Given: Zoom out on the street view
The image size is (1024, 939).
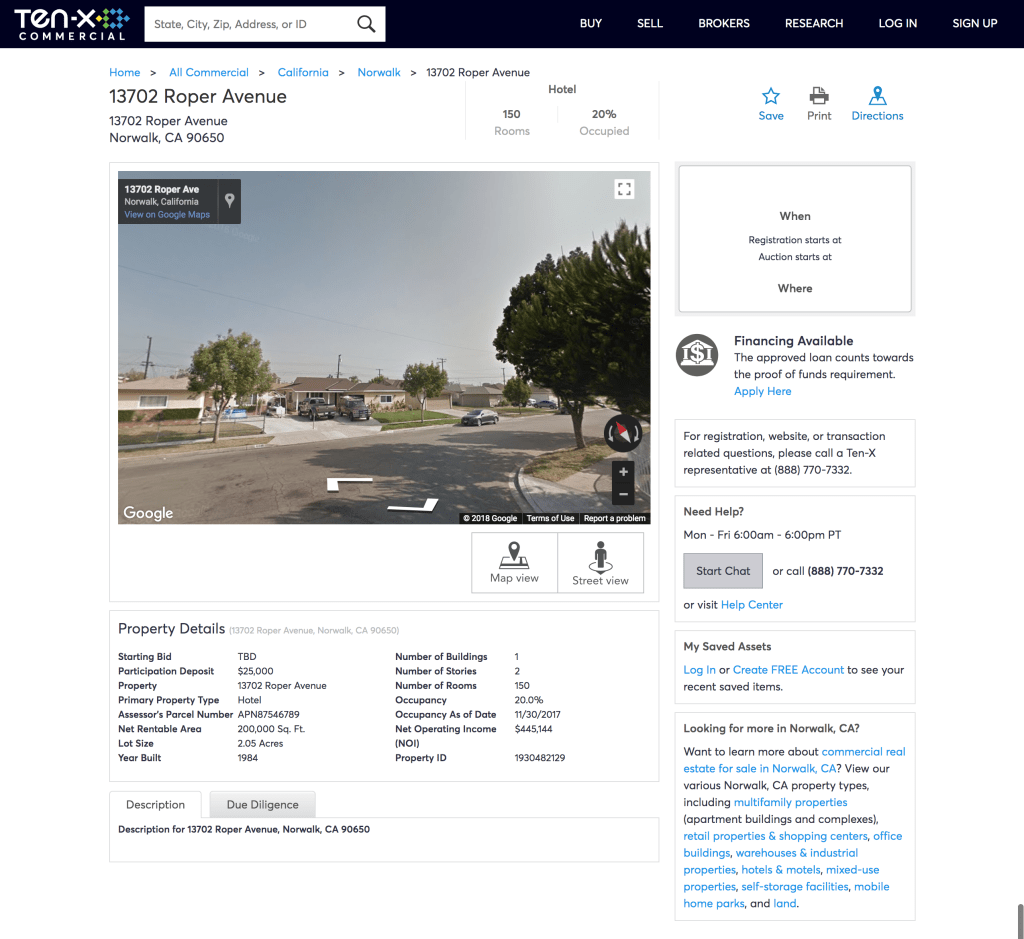Looking at the screenshot, I should [x=623, y=494].
